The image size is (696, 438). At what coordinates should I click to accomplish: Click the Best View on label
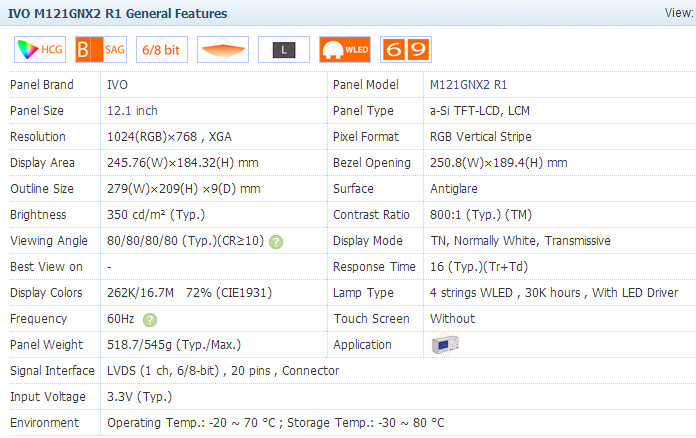tap(46, 267)
